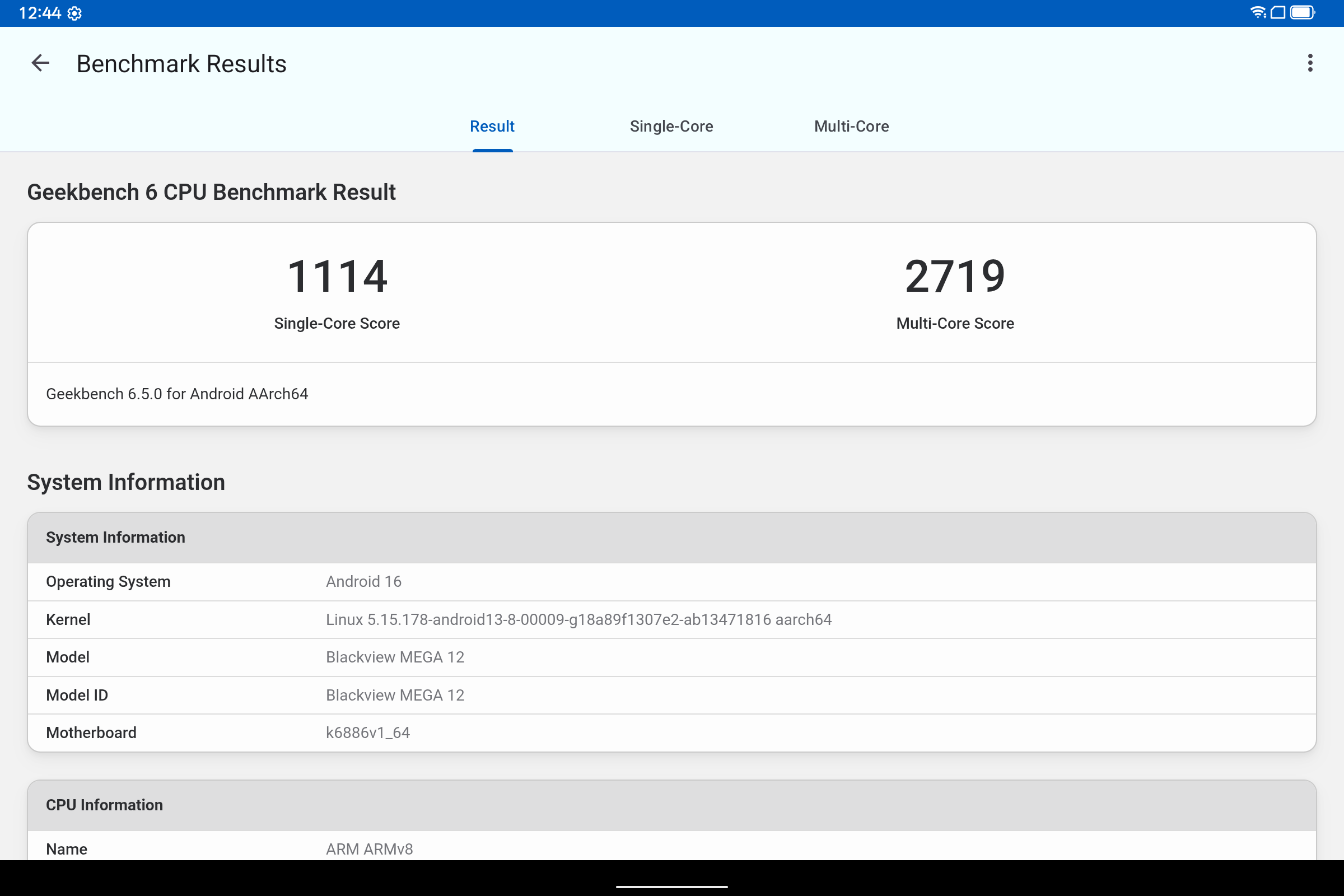Tap the Geekbench 6.5.0 version line
Viewport: 1344px width, 896px height.
pos(177,394)
